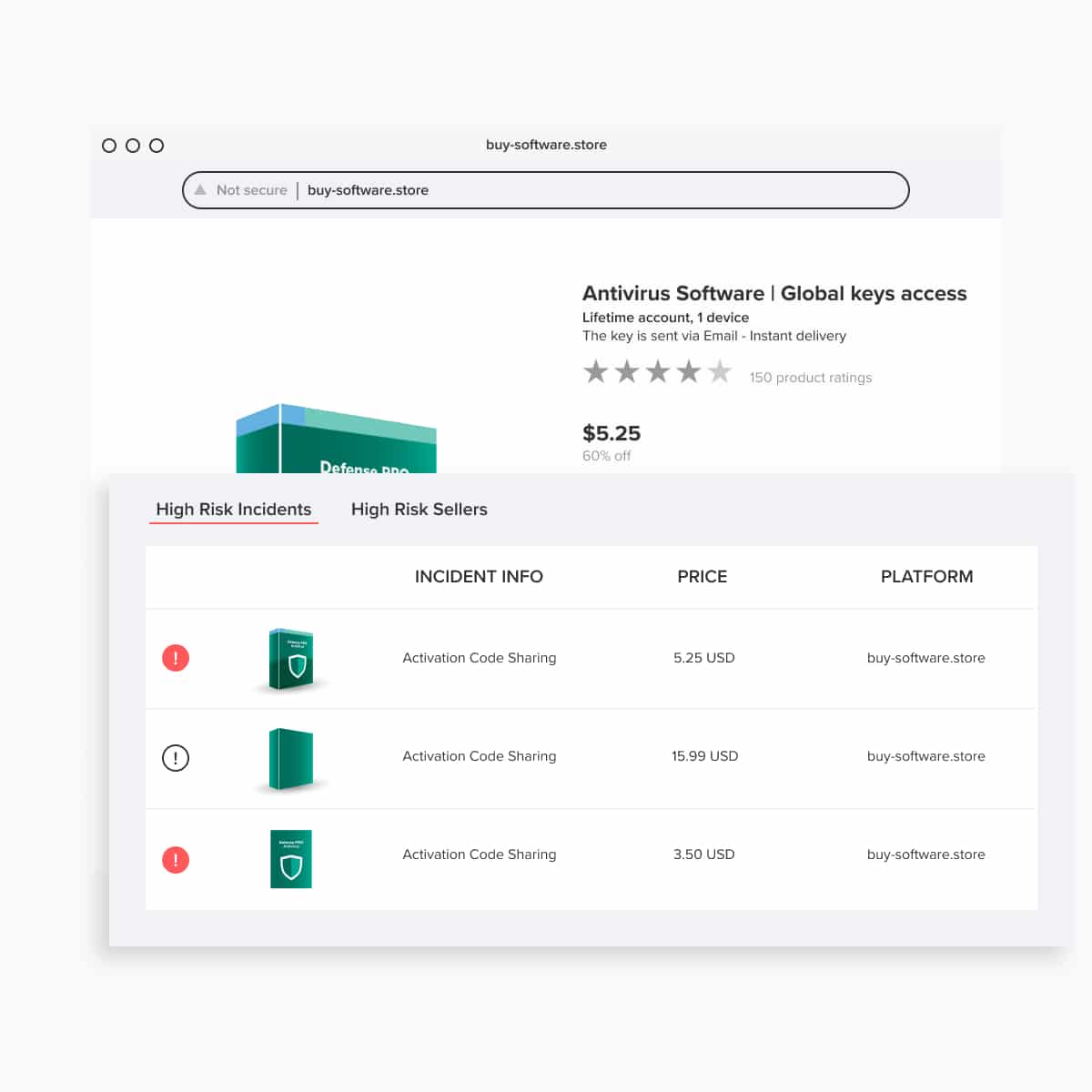Click the second browser window control circle
Screen dimensions: 1092x1092
point(133,146)
